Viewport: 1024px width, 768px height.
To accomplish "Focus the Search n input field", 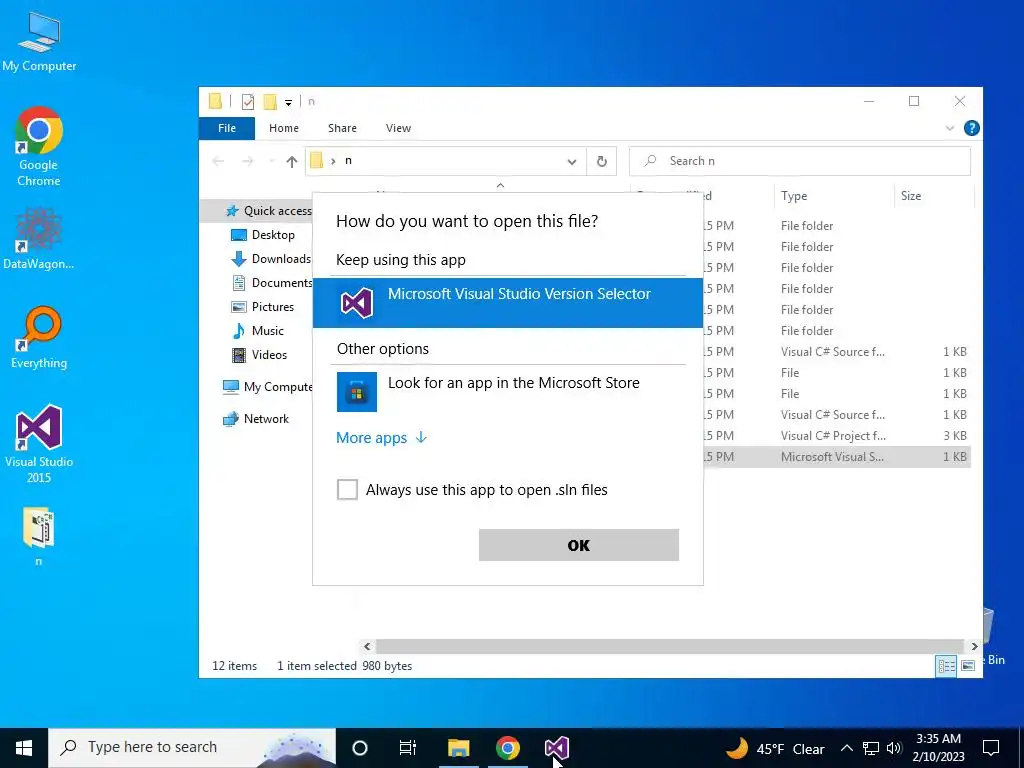I will pos(800,161).
